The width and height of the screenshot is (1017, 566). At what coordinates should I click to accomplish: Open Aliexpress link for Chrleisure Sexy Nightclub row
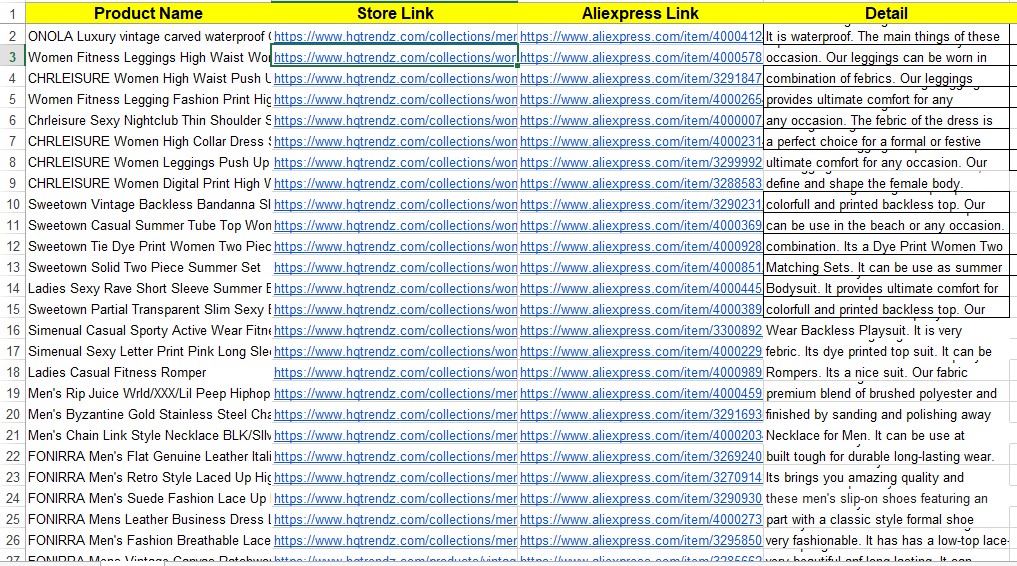[x=641, y=121]
